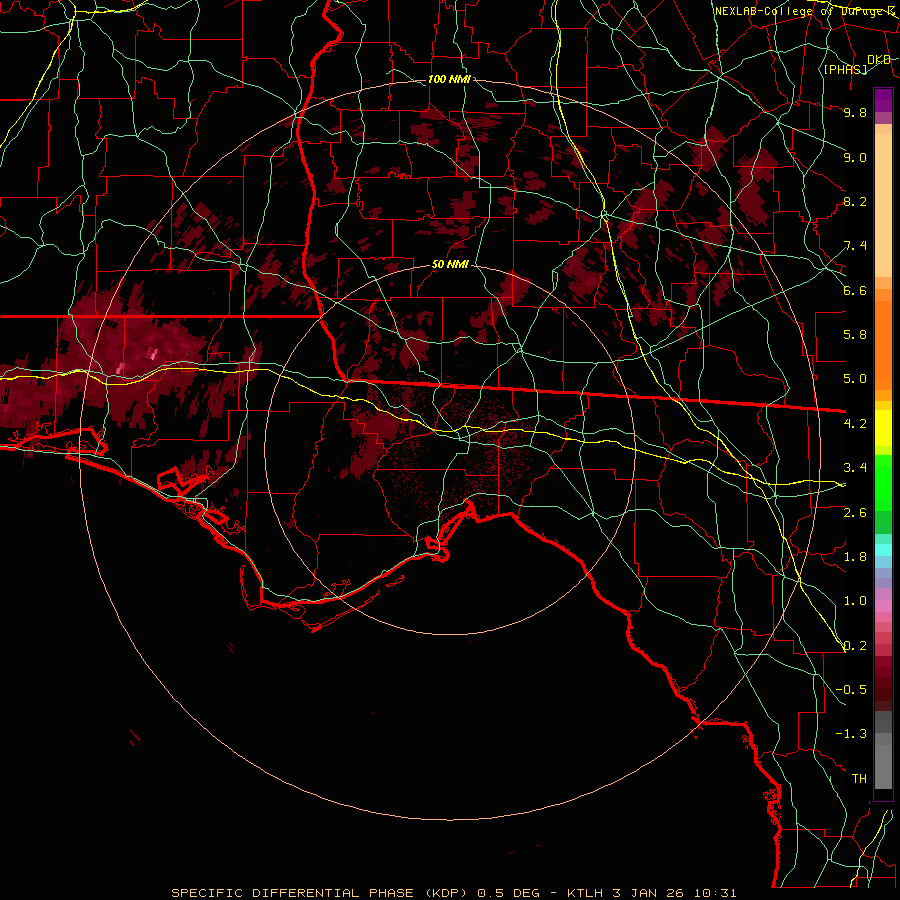The image size is (900, 900).
Task: Click the "9.0" scale value
Action: coord(855,157)
